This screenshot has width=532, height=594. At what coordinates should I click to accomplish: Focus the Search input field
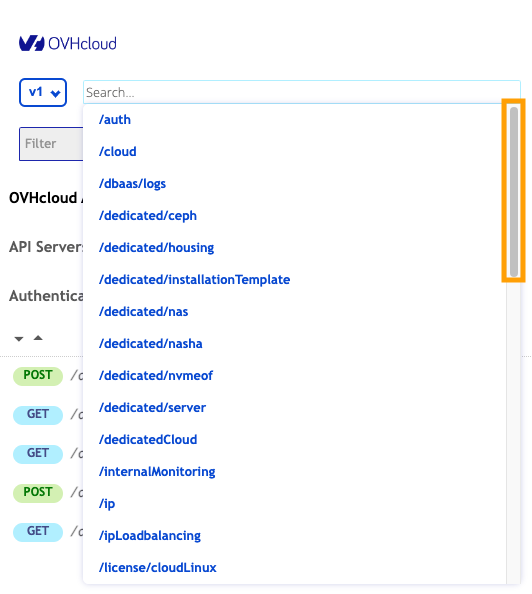(302, 92)
